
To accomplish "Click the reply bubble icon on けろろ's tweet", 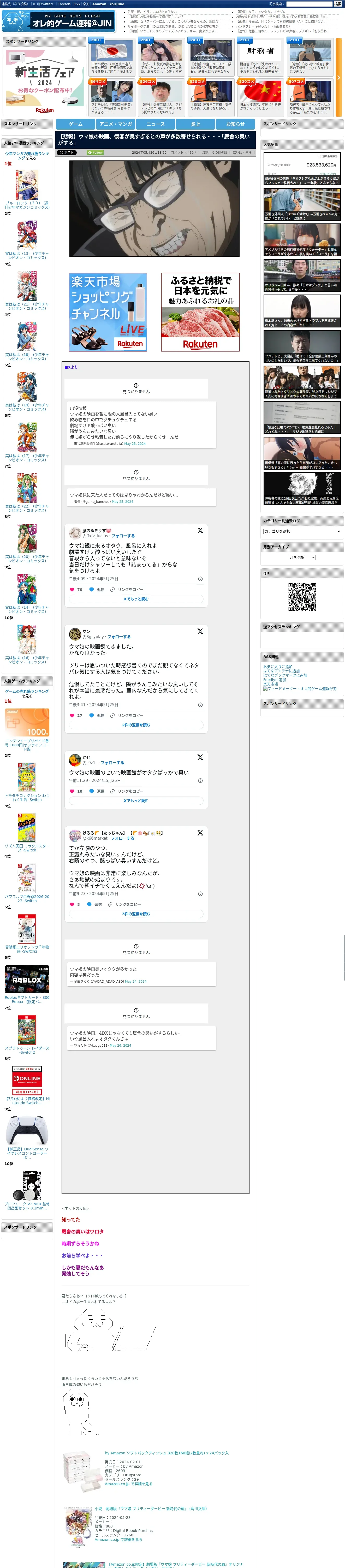I will [x=89, y=904].
